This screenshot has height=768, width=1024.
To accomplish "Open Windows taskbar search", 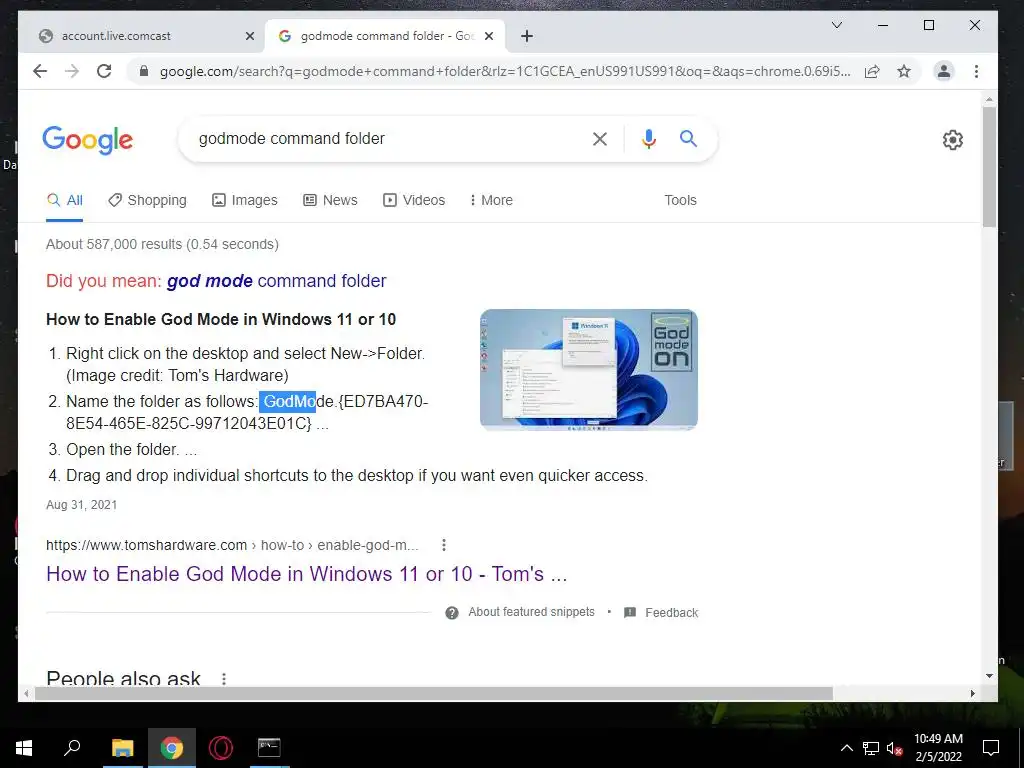I will click(72, 748).
